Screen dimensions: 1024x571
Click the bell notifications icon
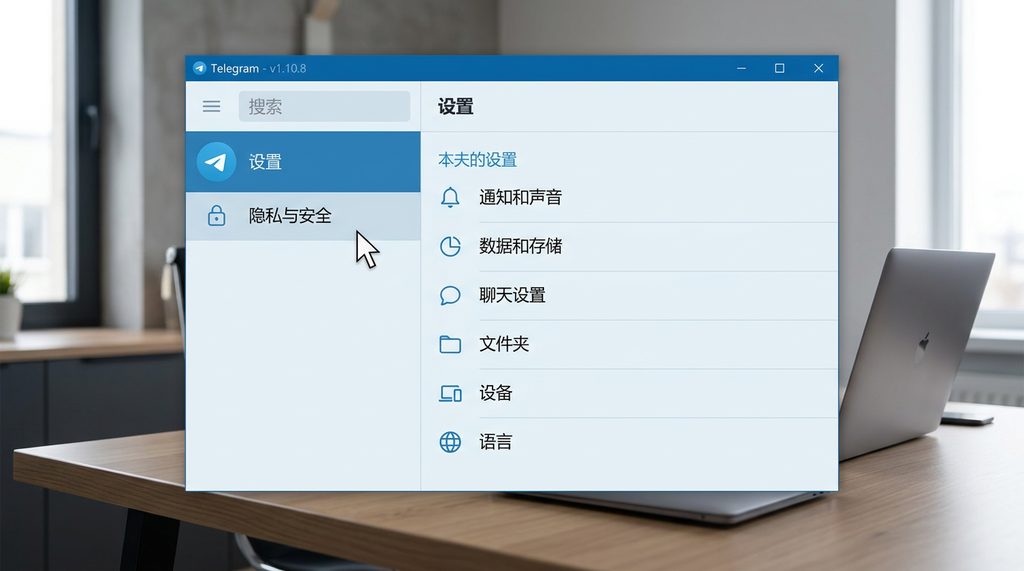pyautogui.click(x=450, y=197)
